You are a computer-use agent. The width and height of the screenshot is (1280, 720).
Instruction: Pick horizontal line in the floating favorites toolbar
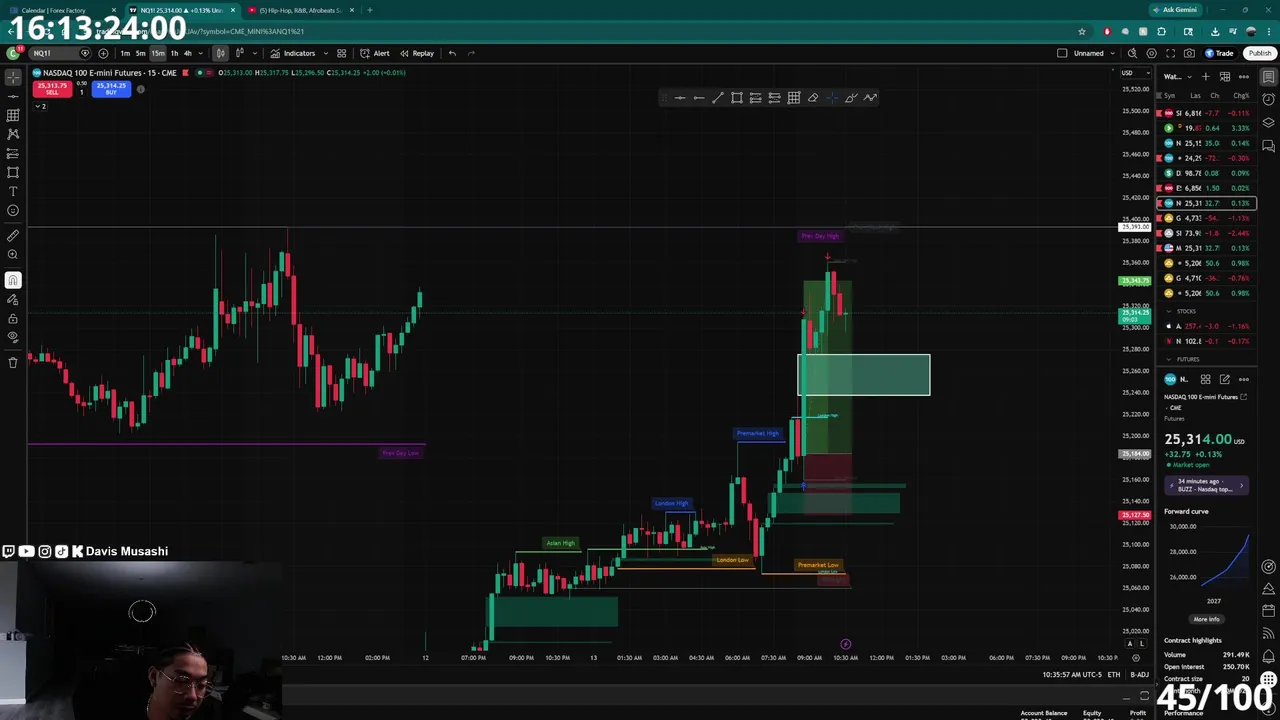[x=680, y=97]
